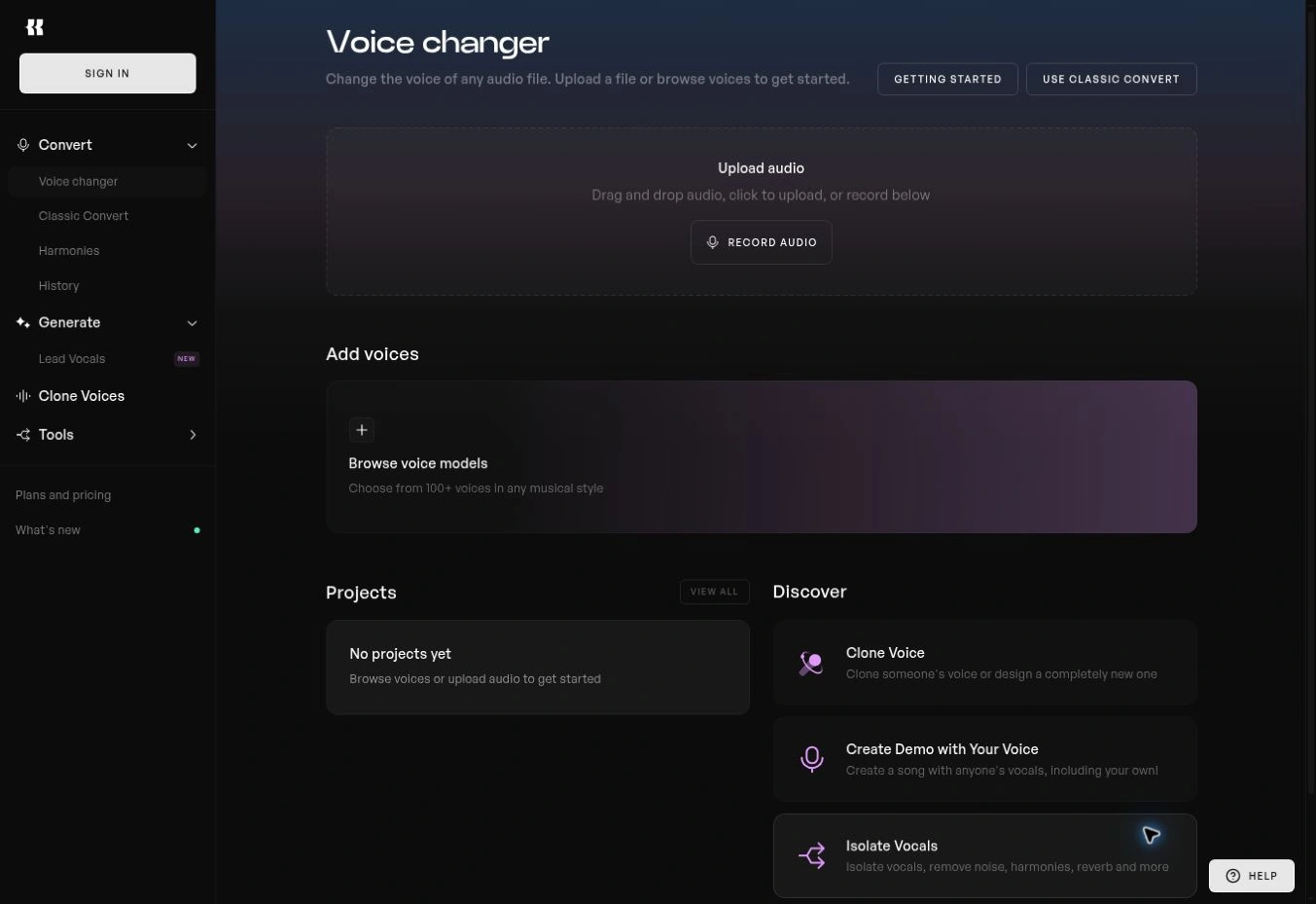The image size is (1316, 904).
Task: Click the Isolate Vocals branching arrow icon
Action: [x=811, y=855]
